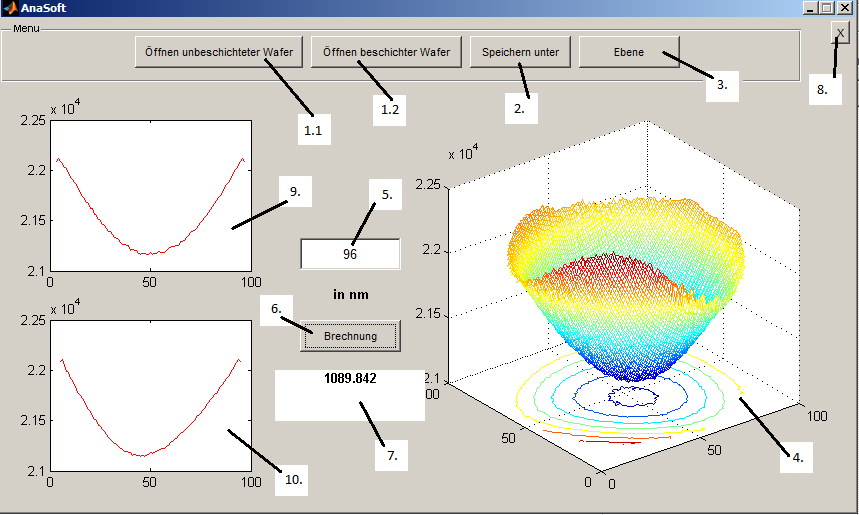
Task: Click the "in nm" unit label
Action: 350,295
